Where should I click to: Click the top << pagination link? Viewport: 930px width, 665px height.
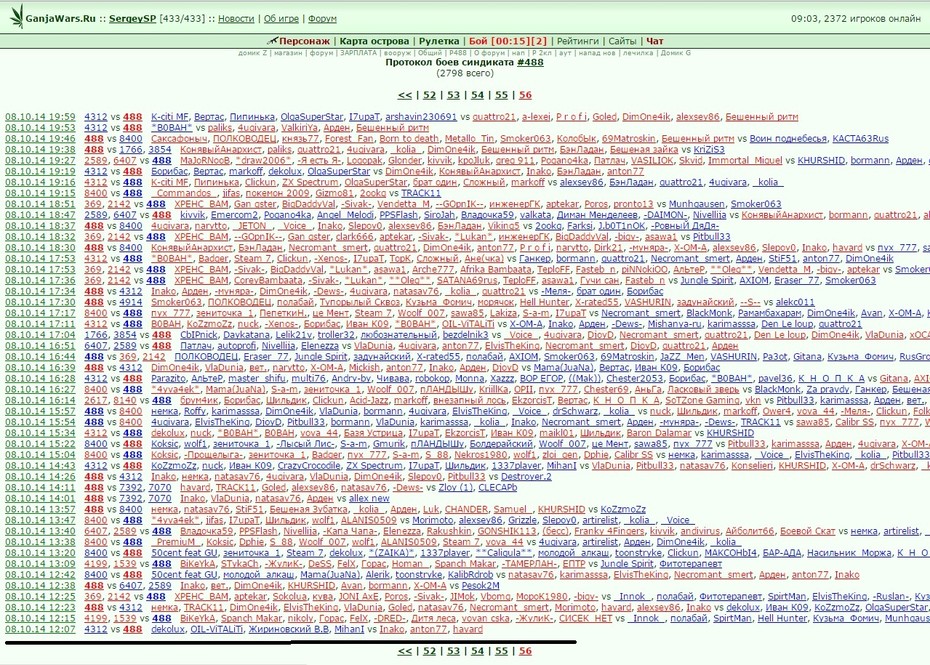405,95
